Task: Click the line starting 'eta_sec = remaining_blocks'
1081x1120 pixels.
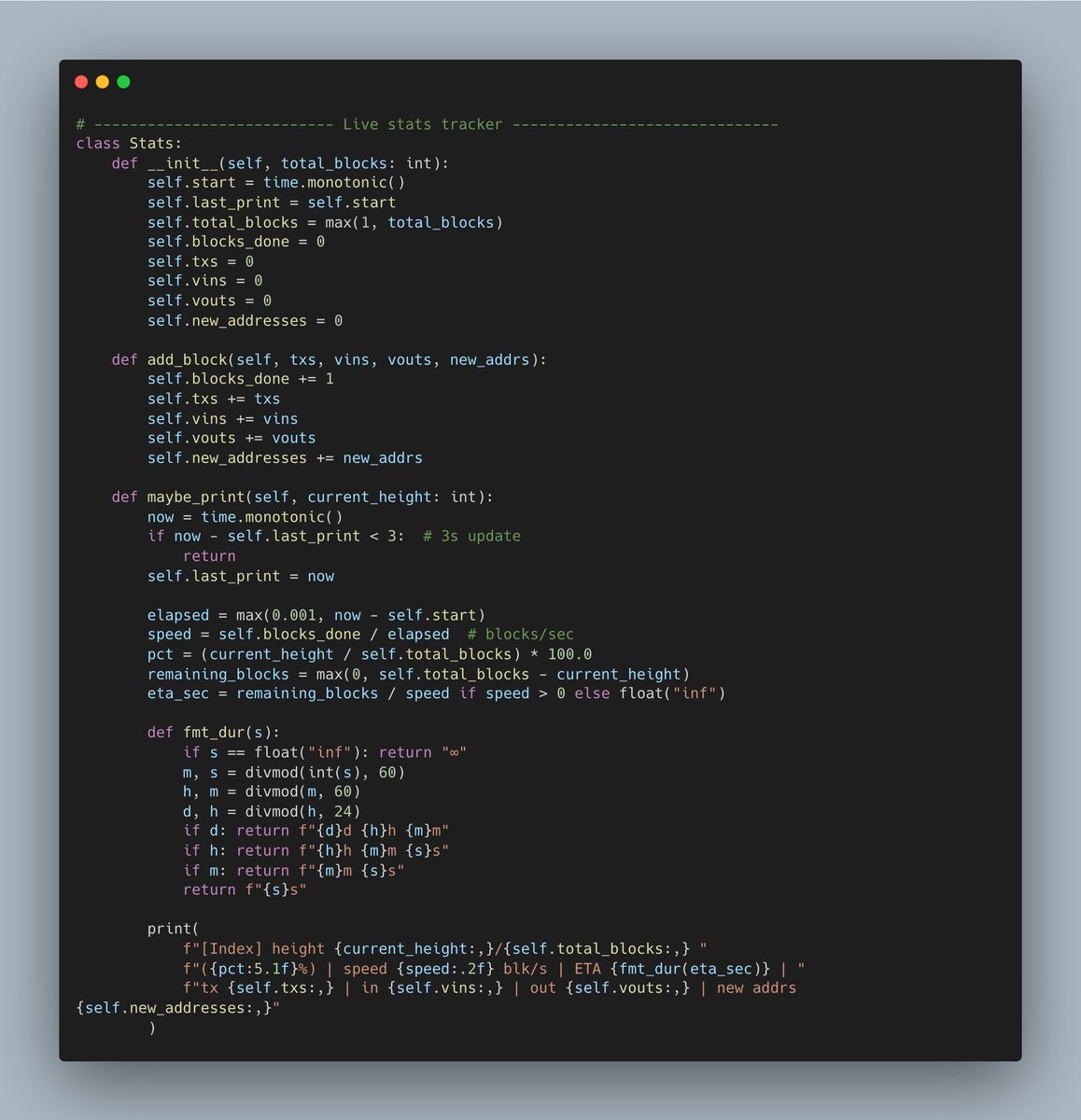Action: (x=436, y=693)
